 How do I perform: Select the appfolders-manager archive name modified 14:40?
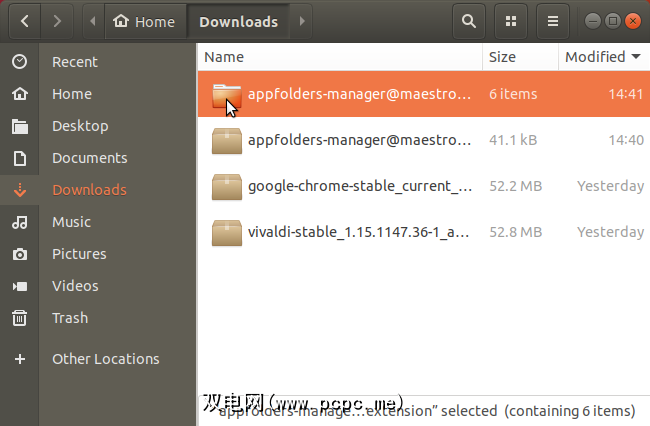point(359,140)
